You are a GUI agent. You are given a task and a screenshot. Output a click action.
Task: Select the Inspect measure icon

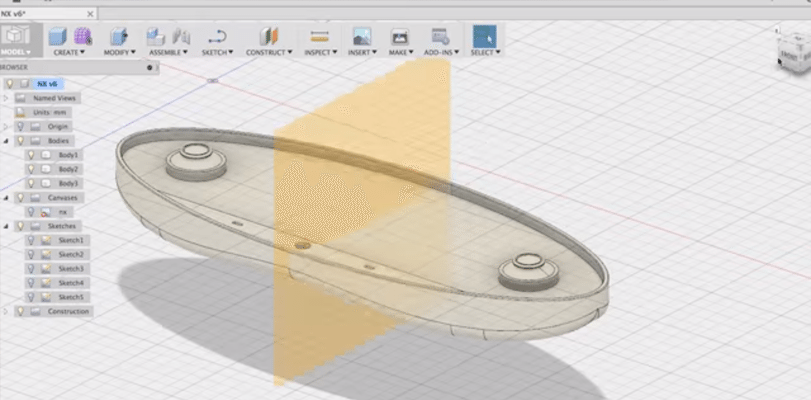(x=319, y=36)
